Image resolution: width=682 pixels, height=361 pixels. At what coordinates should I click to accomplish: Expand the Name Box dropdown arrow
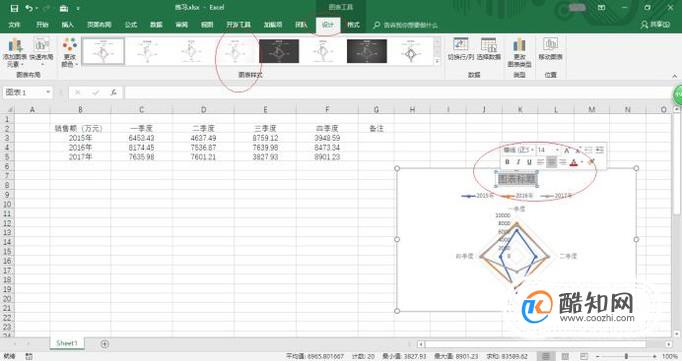click(x=48, y=92)
